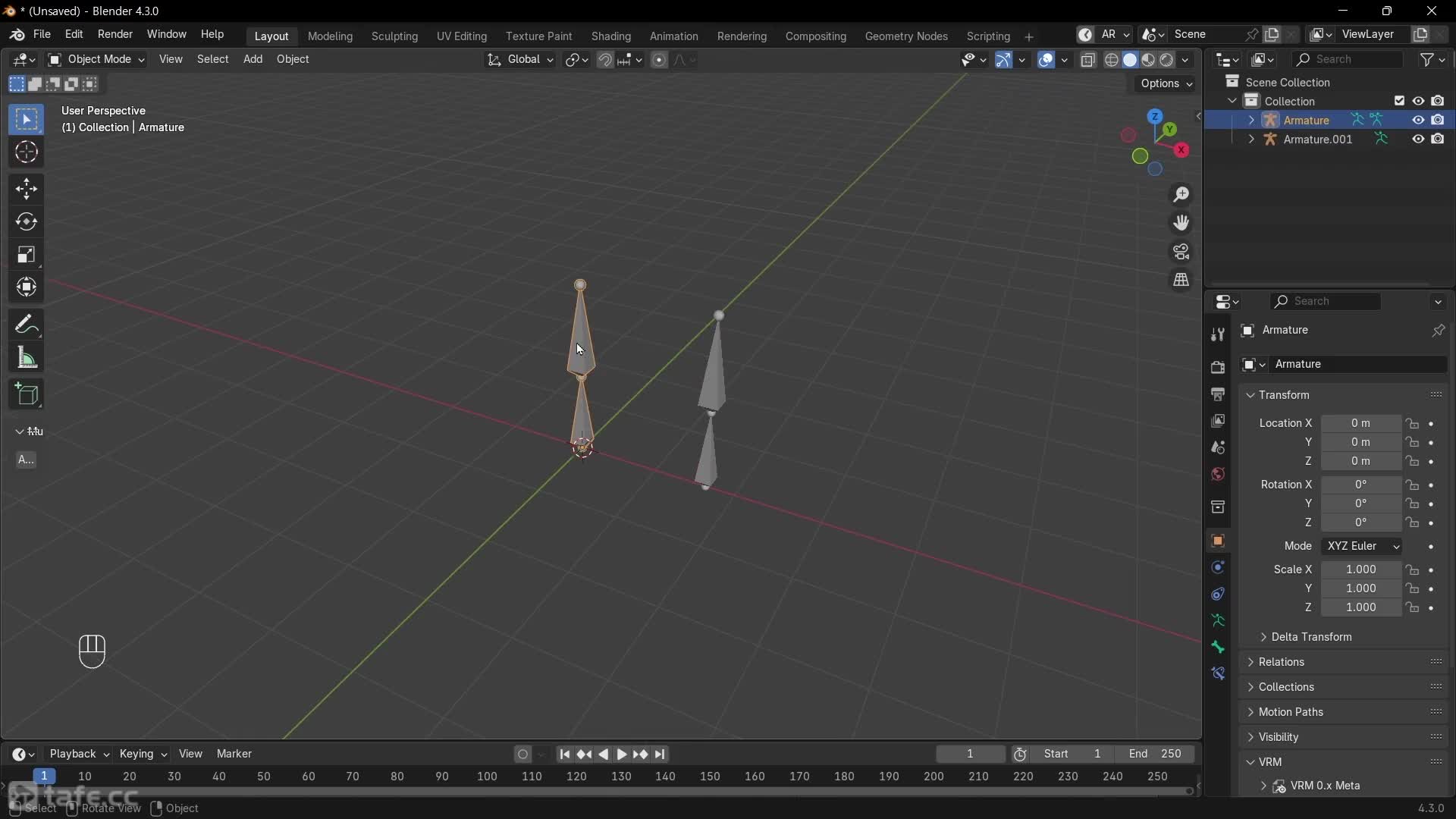
Task: Select the Move tool in toolbar
Action: (x=27, y=189)
